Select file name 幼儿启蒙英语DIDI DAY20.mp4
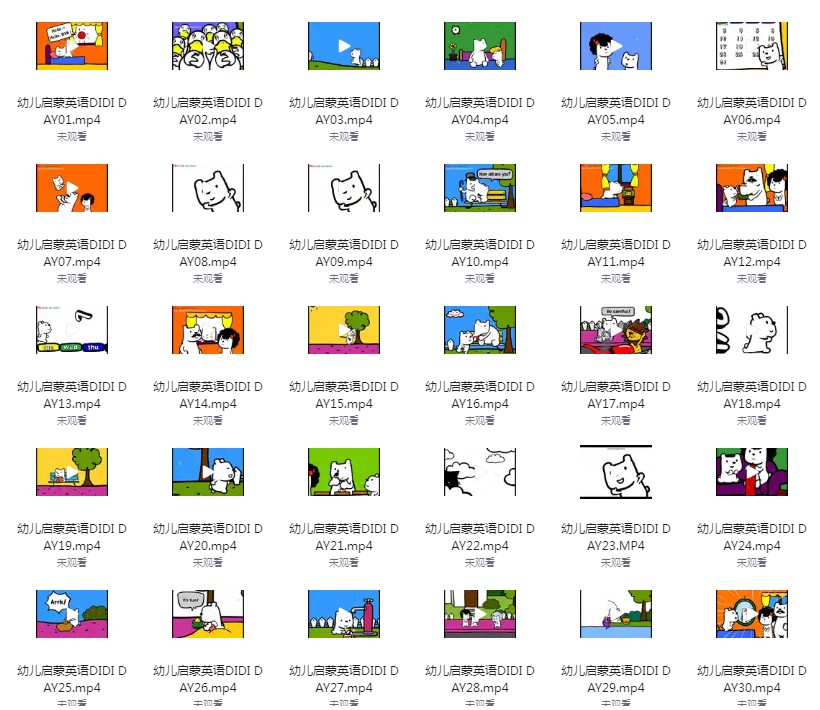The image size is (820, 710). tap(208, 537)
